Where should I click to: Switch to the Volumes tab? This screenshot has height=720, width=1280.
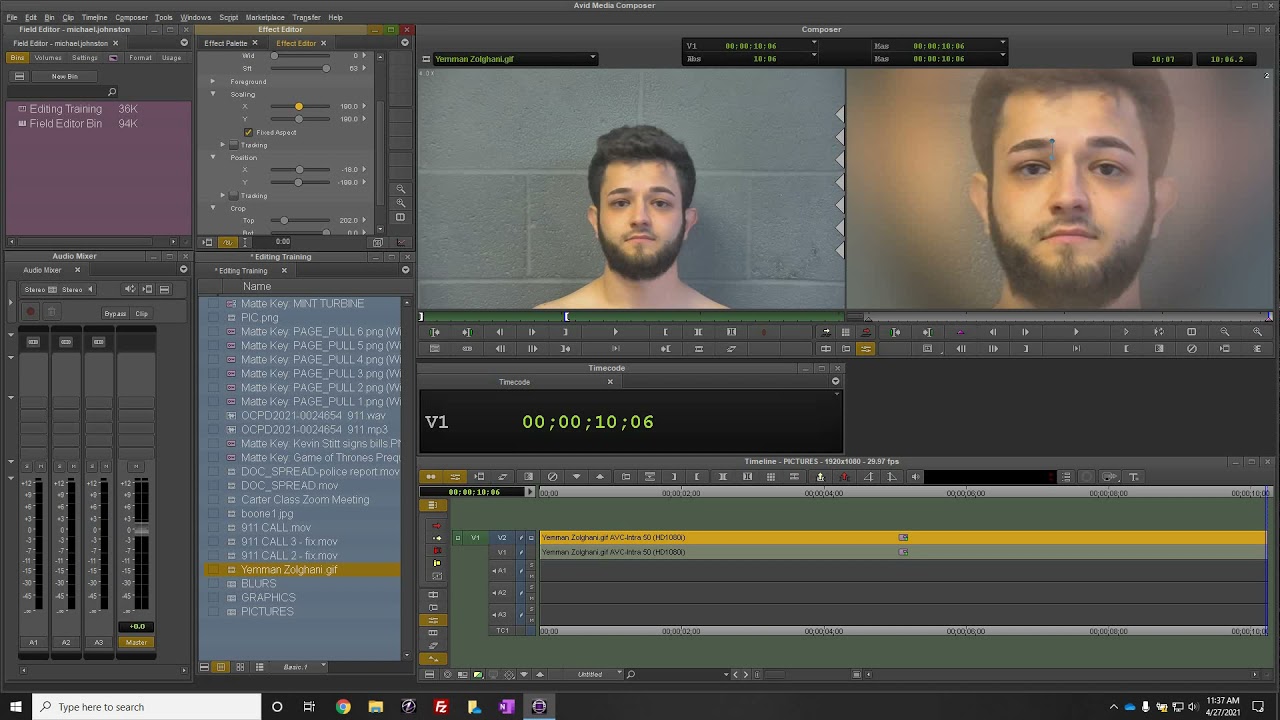click(48, 58)
